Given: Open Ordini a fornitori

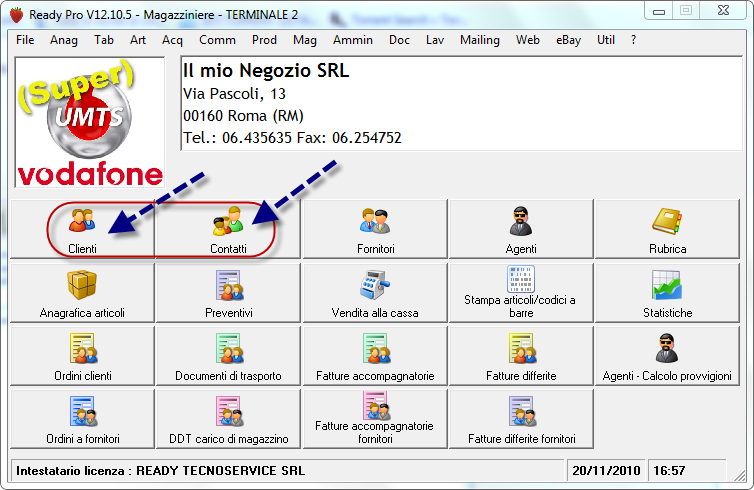Looking at the screenshot, I should pyautogui.click(x=82, y=419).
